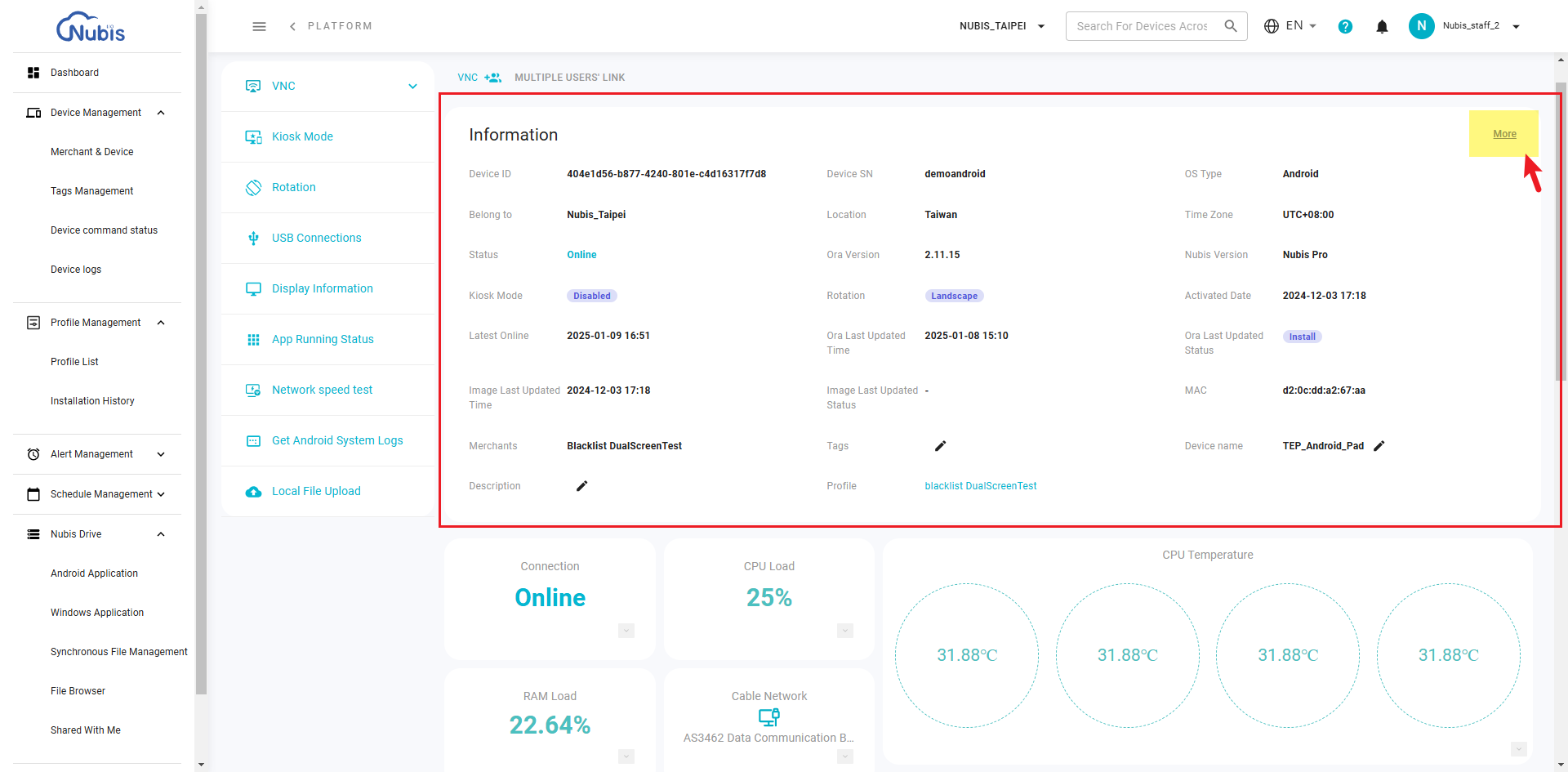Open Merchant & Device page

tap(91, 152)
